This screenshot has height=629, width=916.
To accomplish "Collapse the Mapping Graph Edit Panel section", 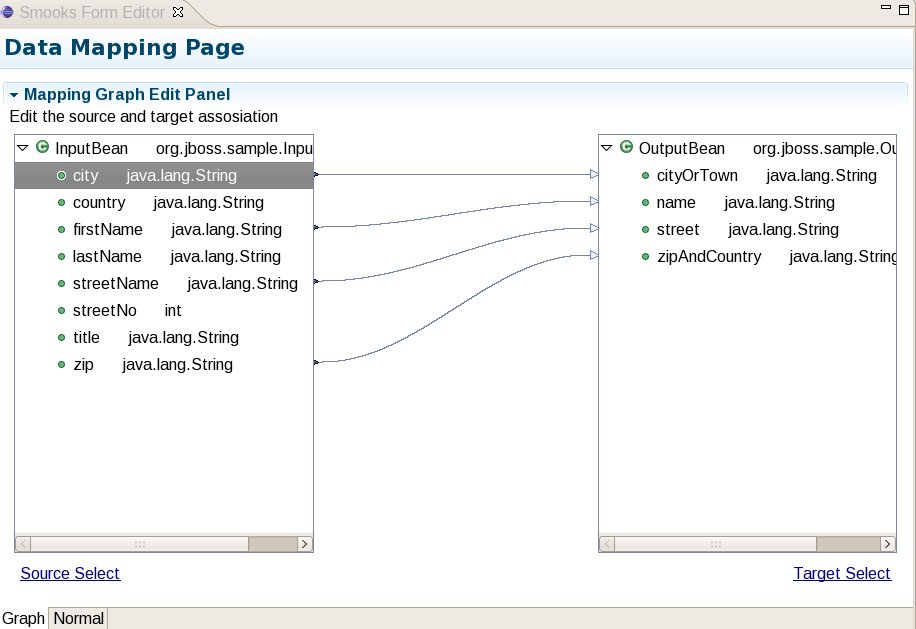I will tap(14, 95).
